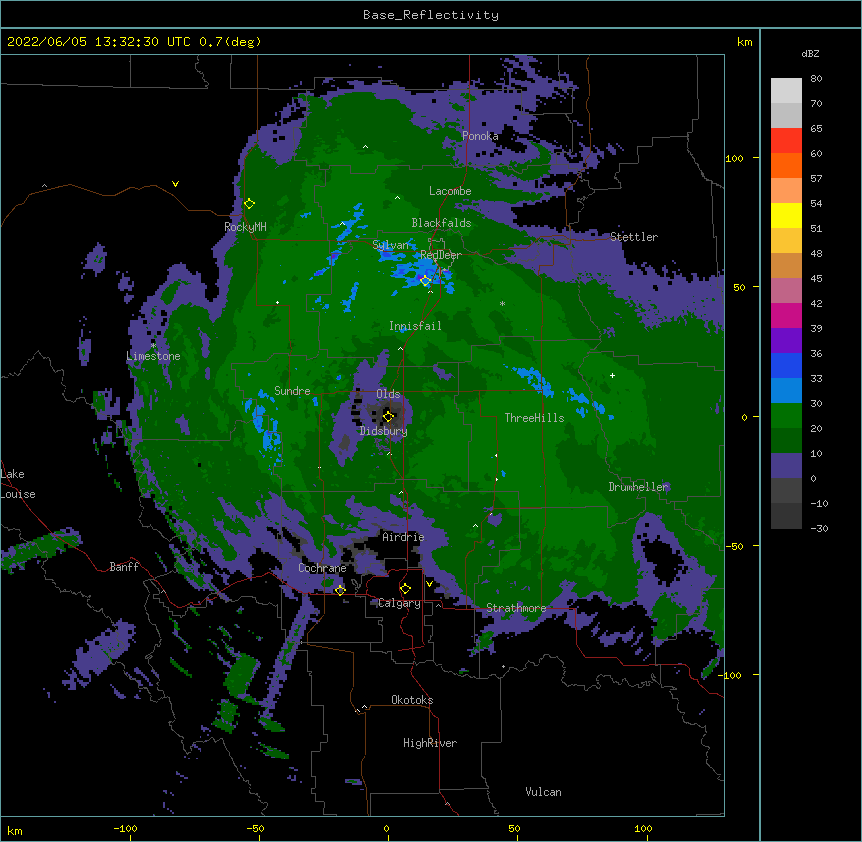
Task: Click the km unit label at bottom left
Action: (15, 830)
